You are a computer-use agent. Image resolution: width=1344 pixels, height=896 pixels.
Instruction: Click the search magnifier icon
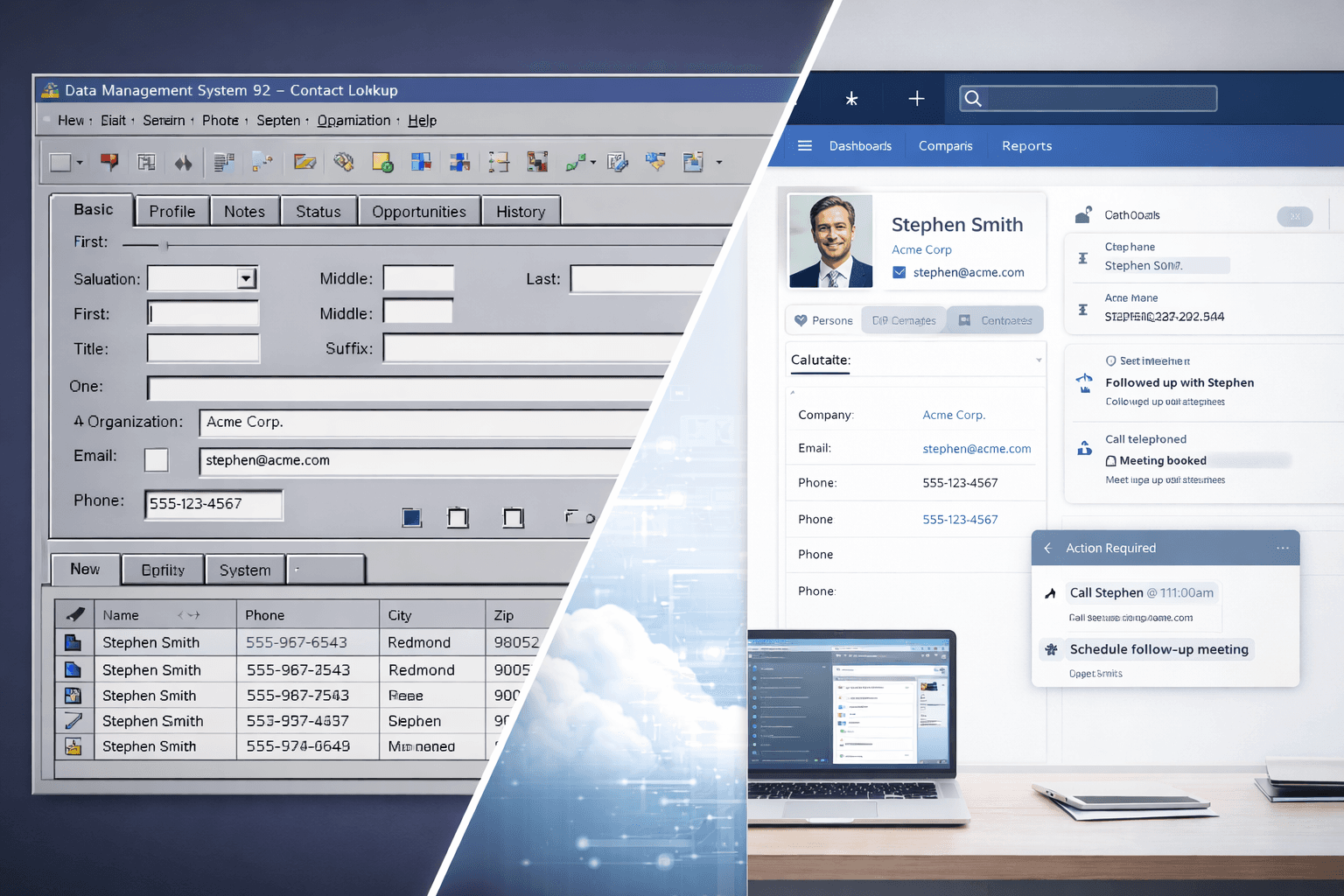coord(973,98)
